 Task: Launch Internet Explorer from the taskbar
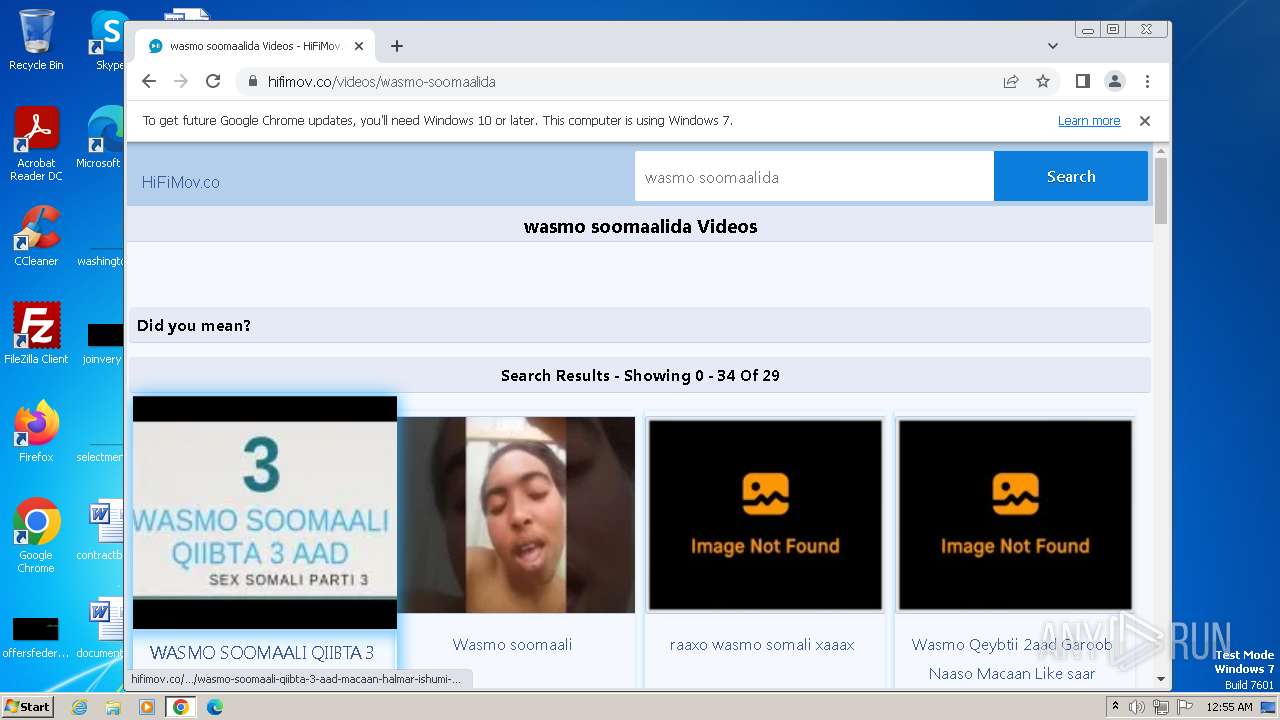(80, 707)
